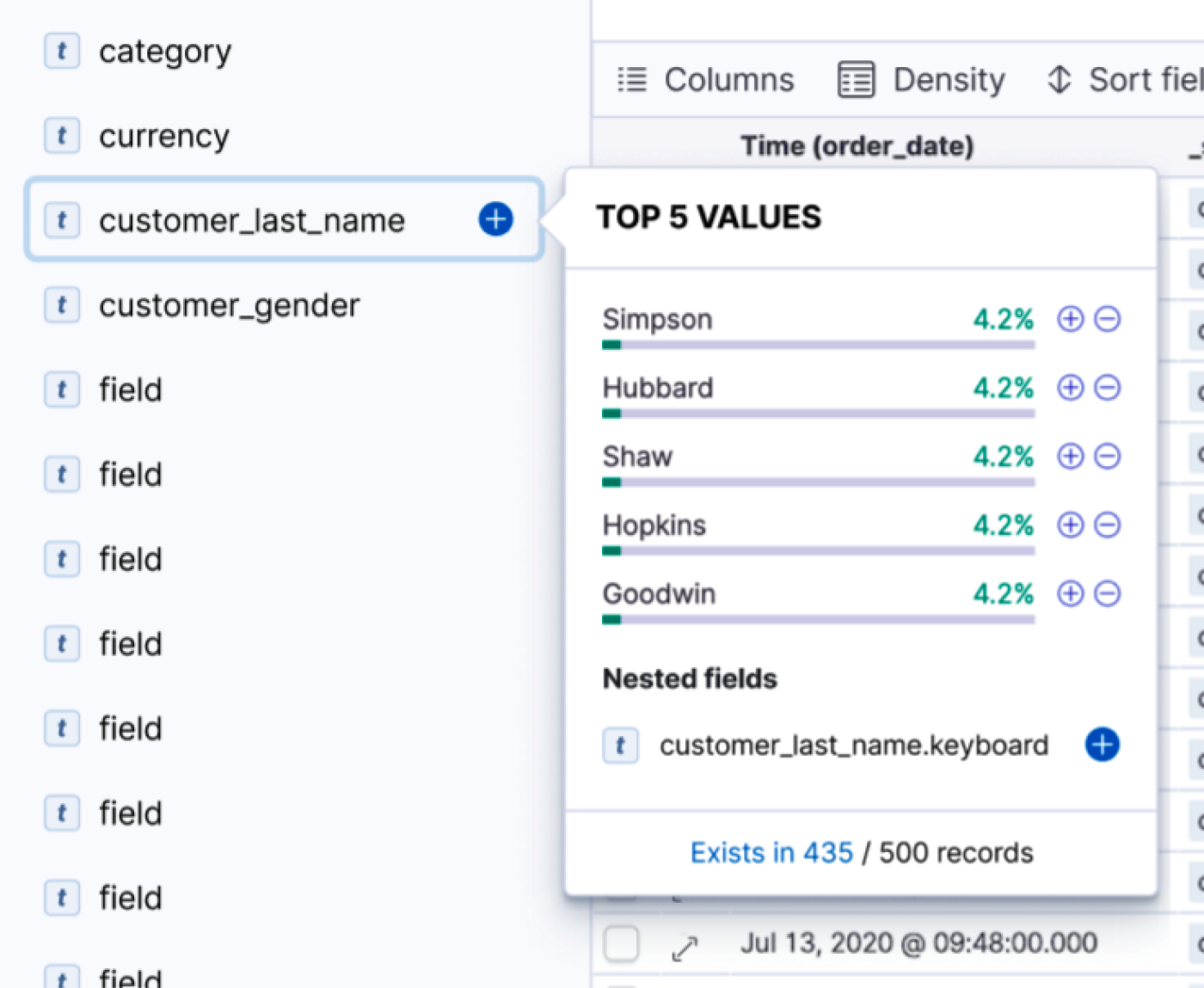Select the category field in the sidebar
The image size is (1204, 988).
165,51
